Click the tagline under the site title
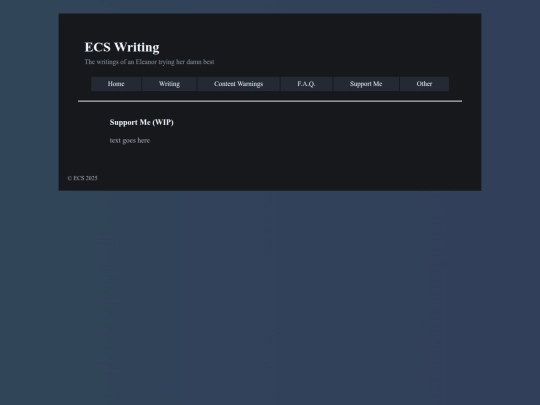Image resolution: width=540 pixels, height=405 pixels. (x=149, y=62)
